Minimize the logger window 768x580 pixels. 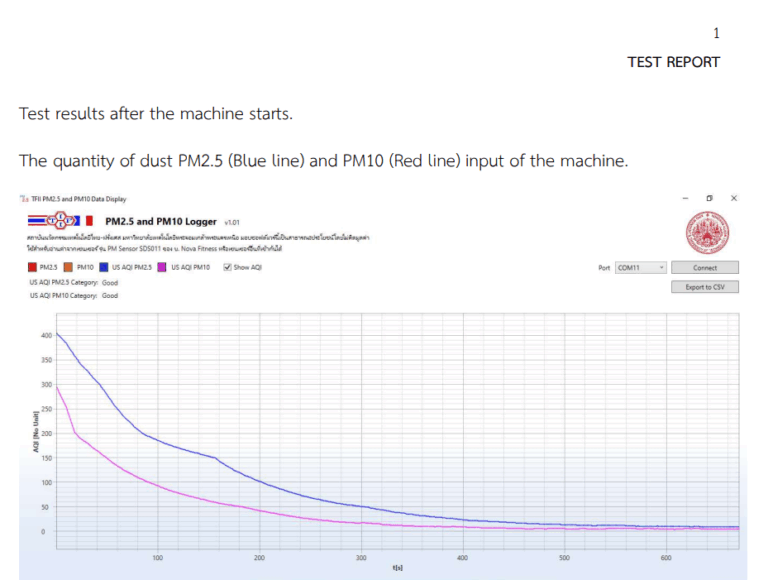tap(684, 199)
